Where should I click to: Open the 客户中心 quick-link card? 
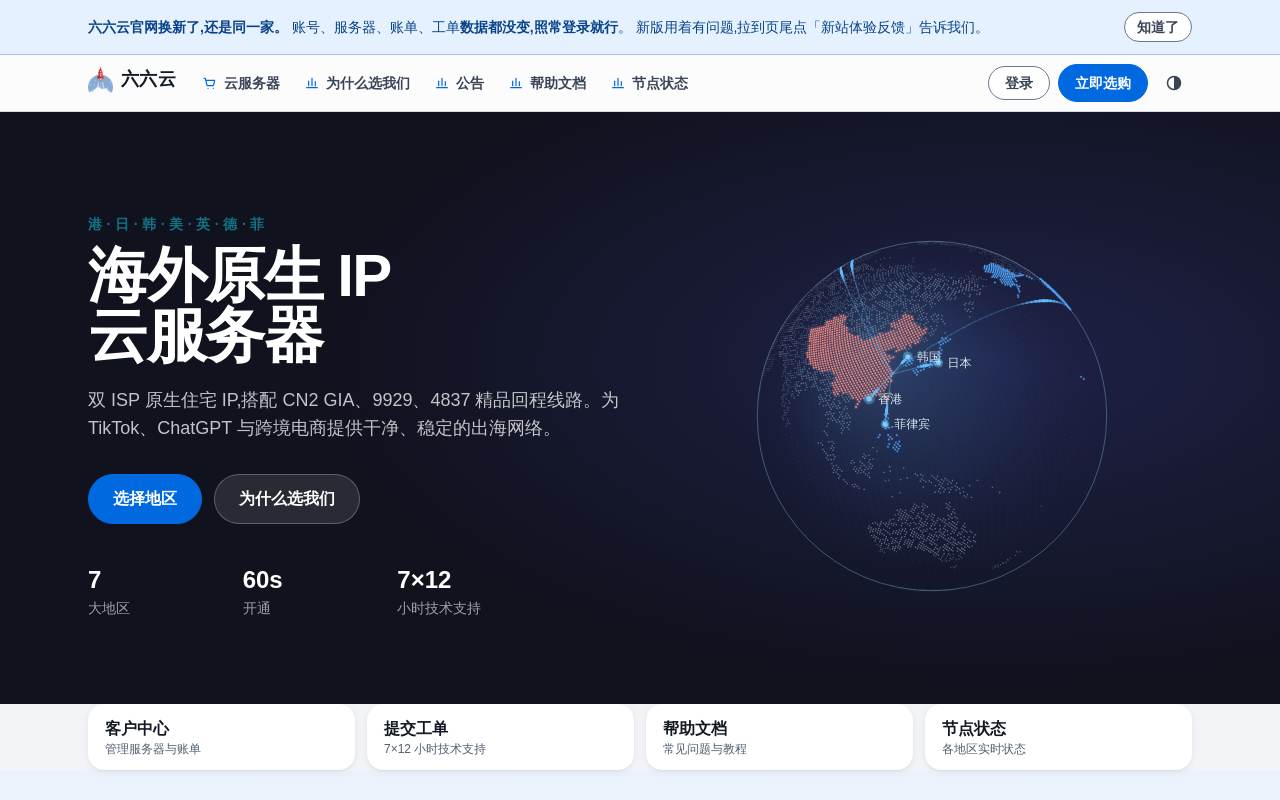coord(221,737)
